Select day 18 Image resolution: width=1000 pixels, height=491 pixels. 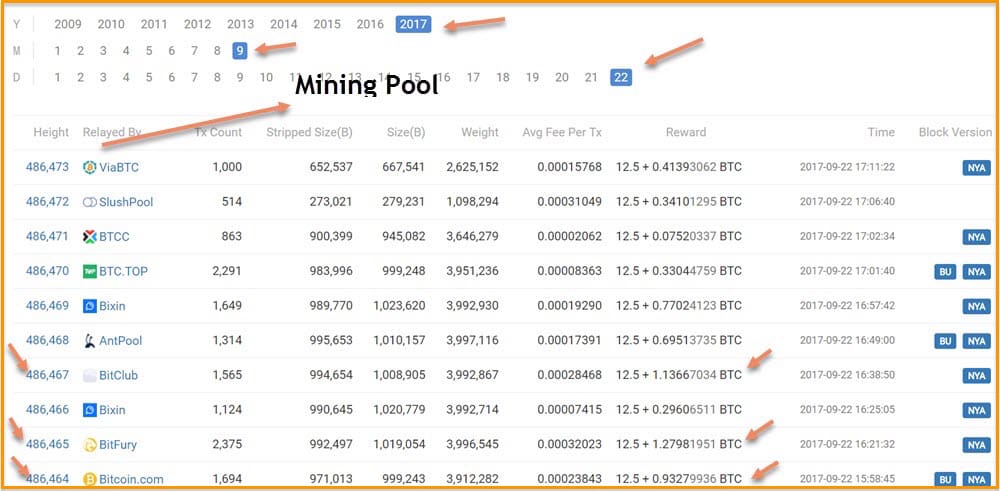coord(503,77)
